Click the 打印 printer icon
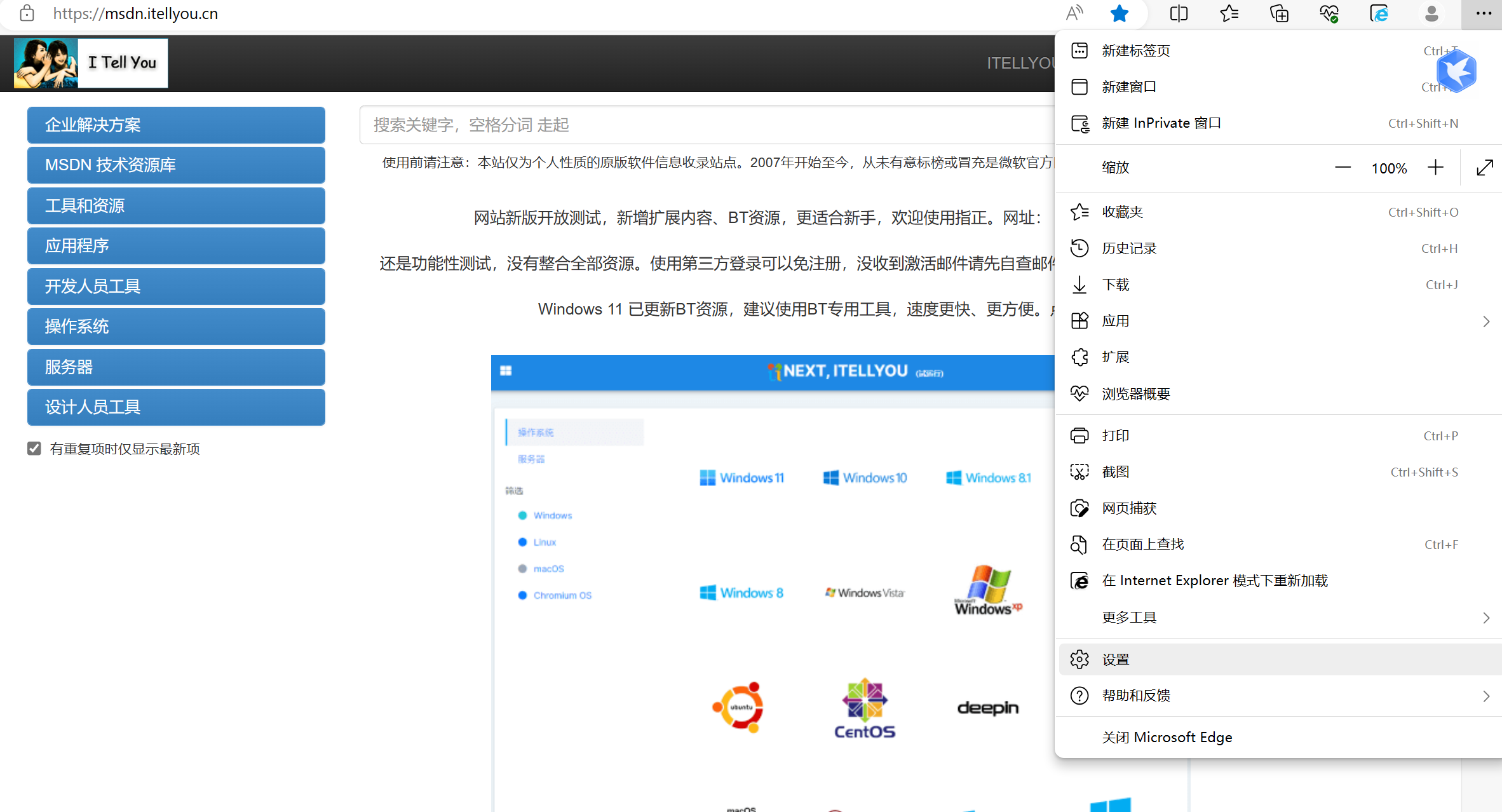1502x812 pixels. pyautogui.click(x=1079, y=436)
